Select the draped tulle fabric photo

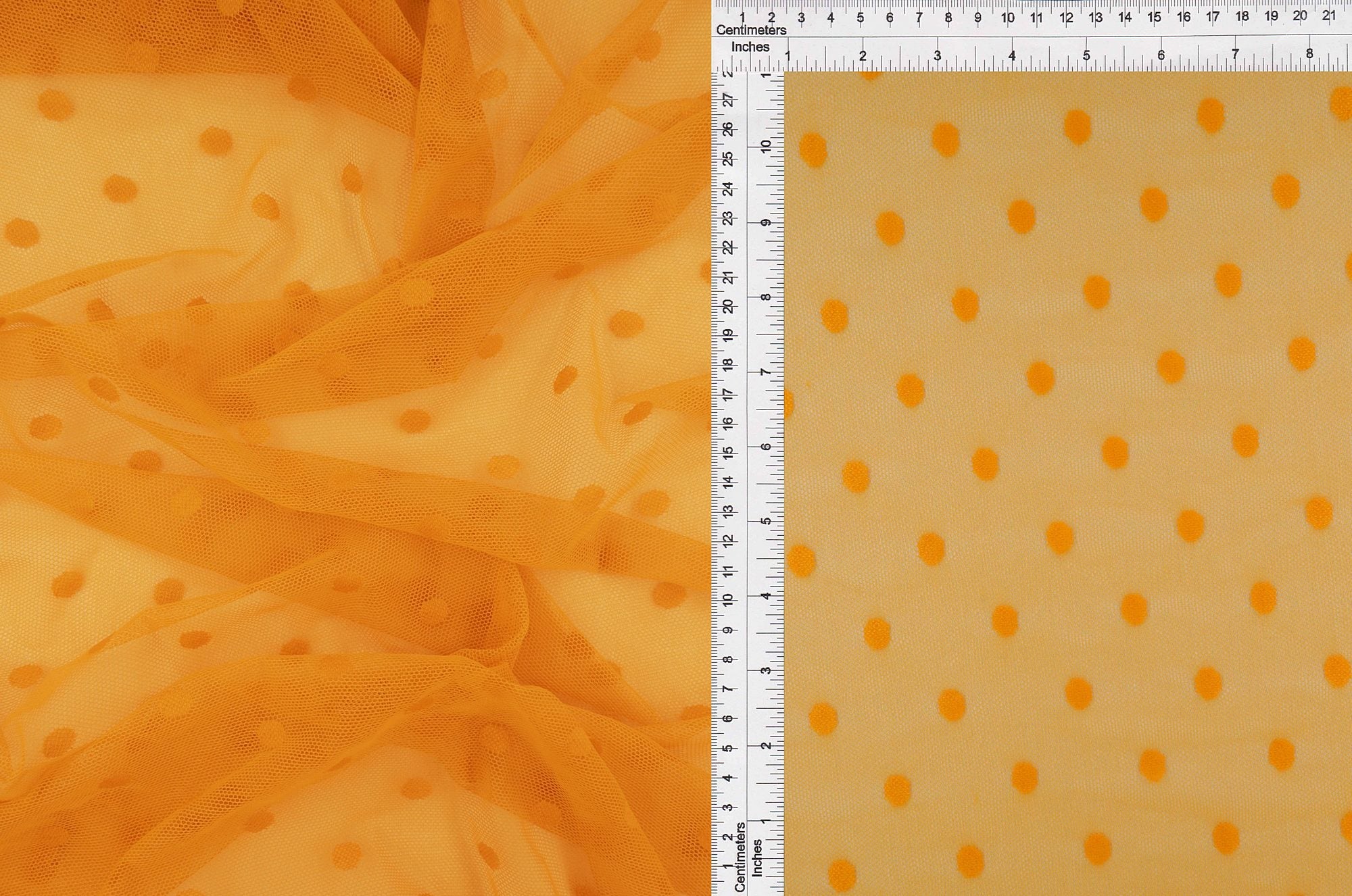click(355, 448)
